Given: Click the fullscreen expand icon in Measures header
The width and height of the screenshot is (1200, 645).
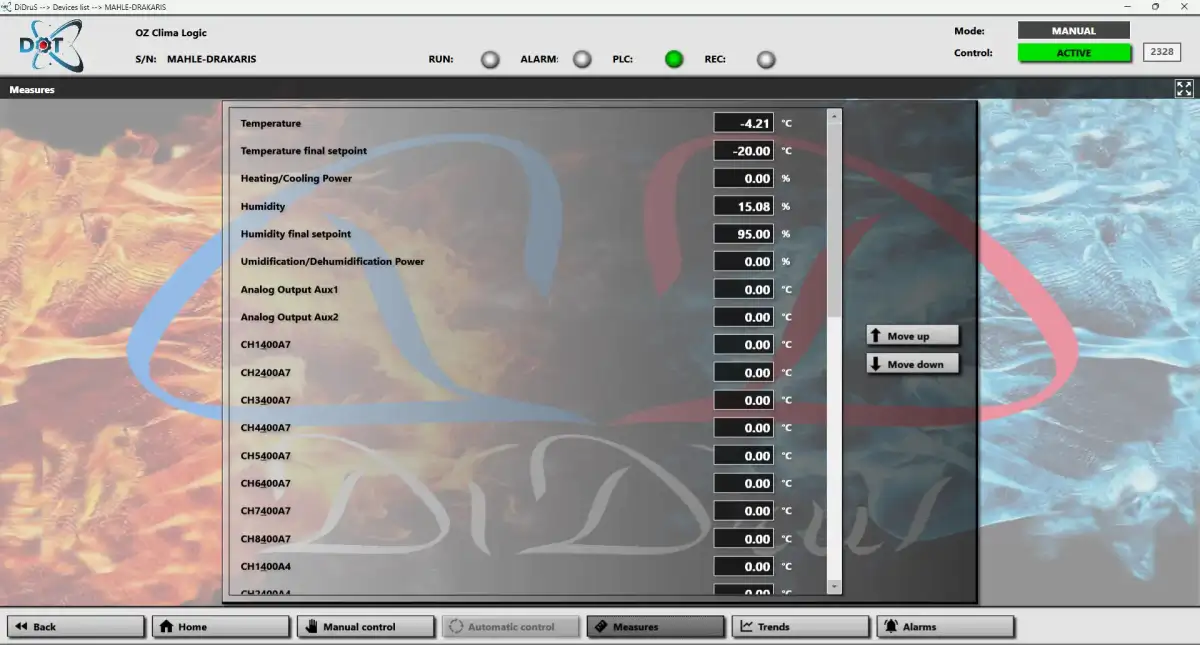Looking at the screenshot, I should coord(1184,88).
